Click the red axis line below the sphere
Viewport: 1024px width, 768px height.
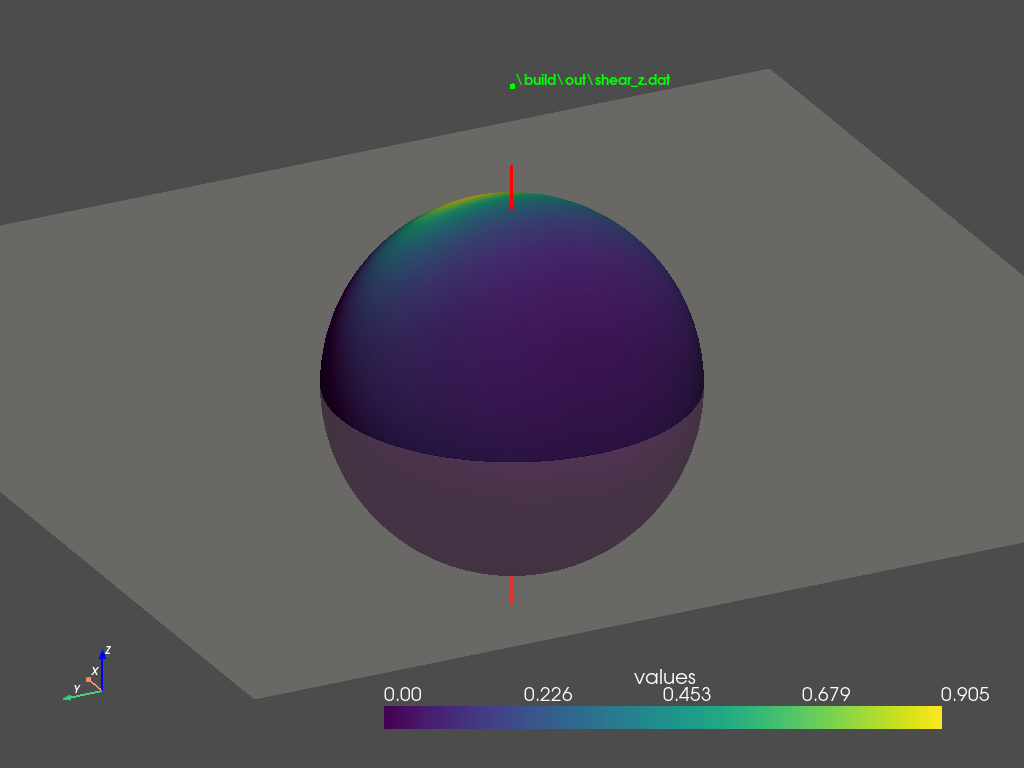click(511, 590)
